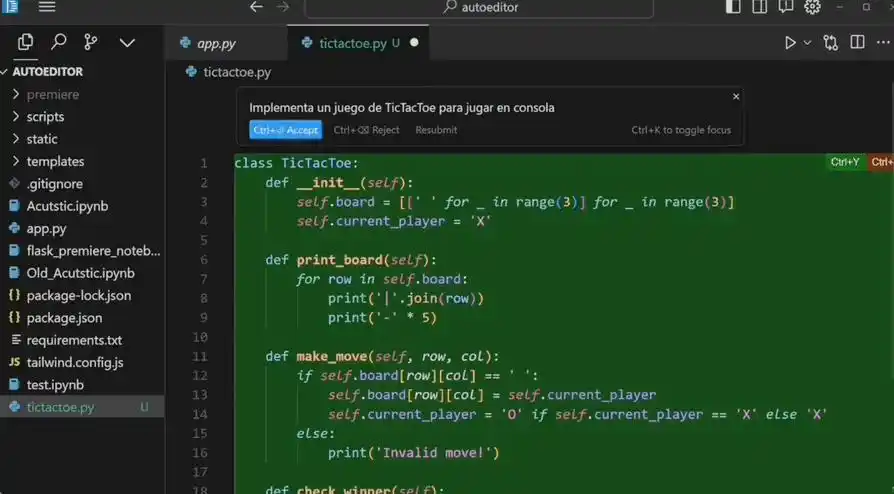Toggle the primary sidebar layout icon
The image size is (894, 494).
tap(733, 7)
